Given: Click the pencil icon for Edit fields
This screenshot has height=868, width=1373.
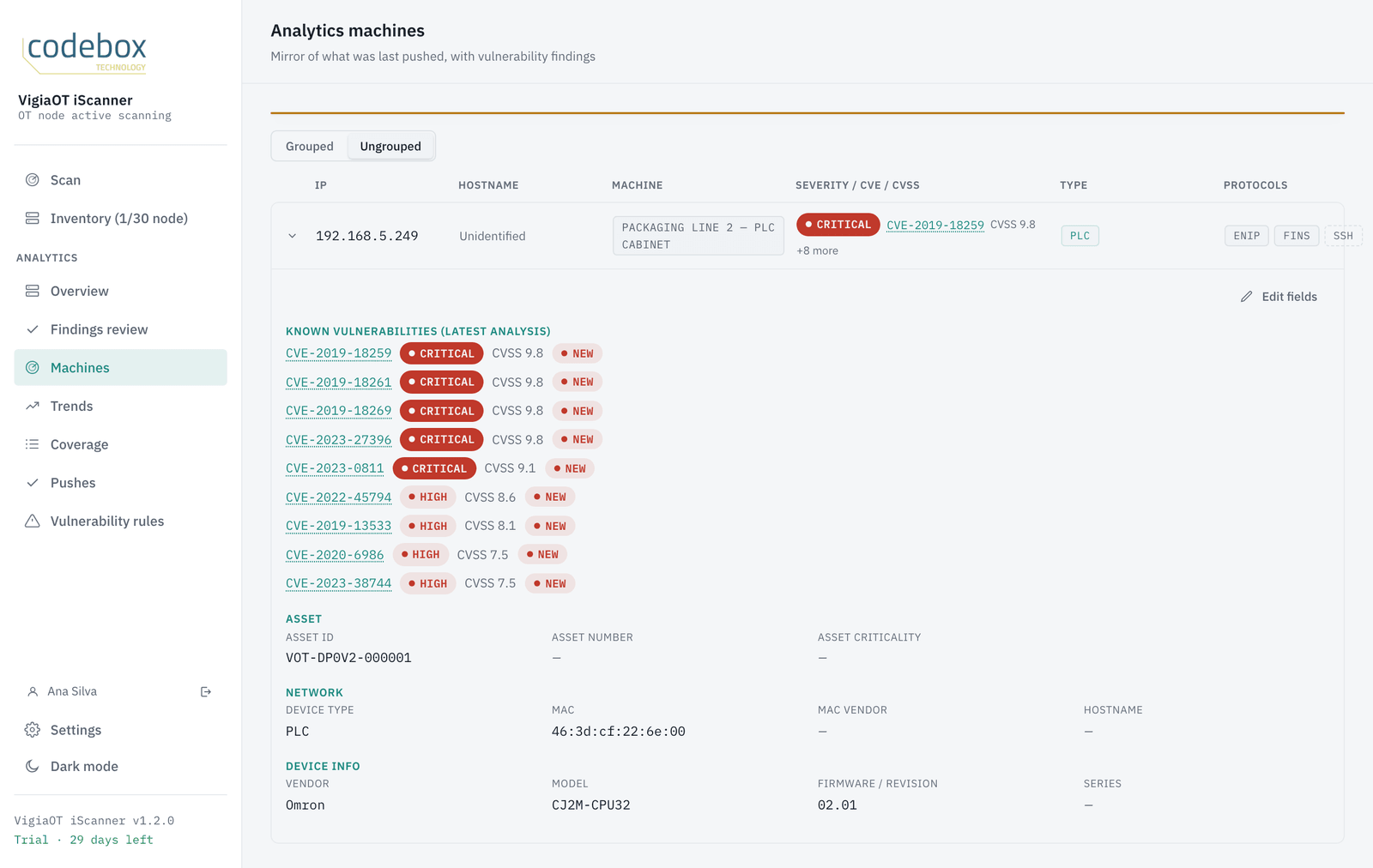Looking at the screenshot, I should (1247, 297).
